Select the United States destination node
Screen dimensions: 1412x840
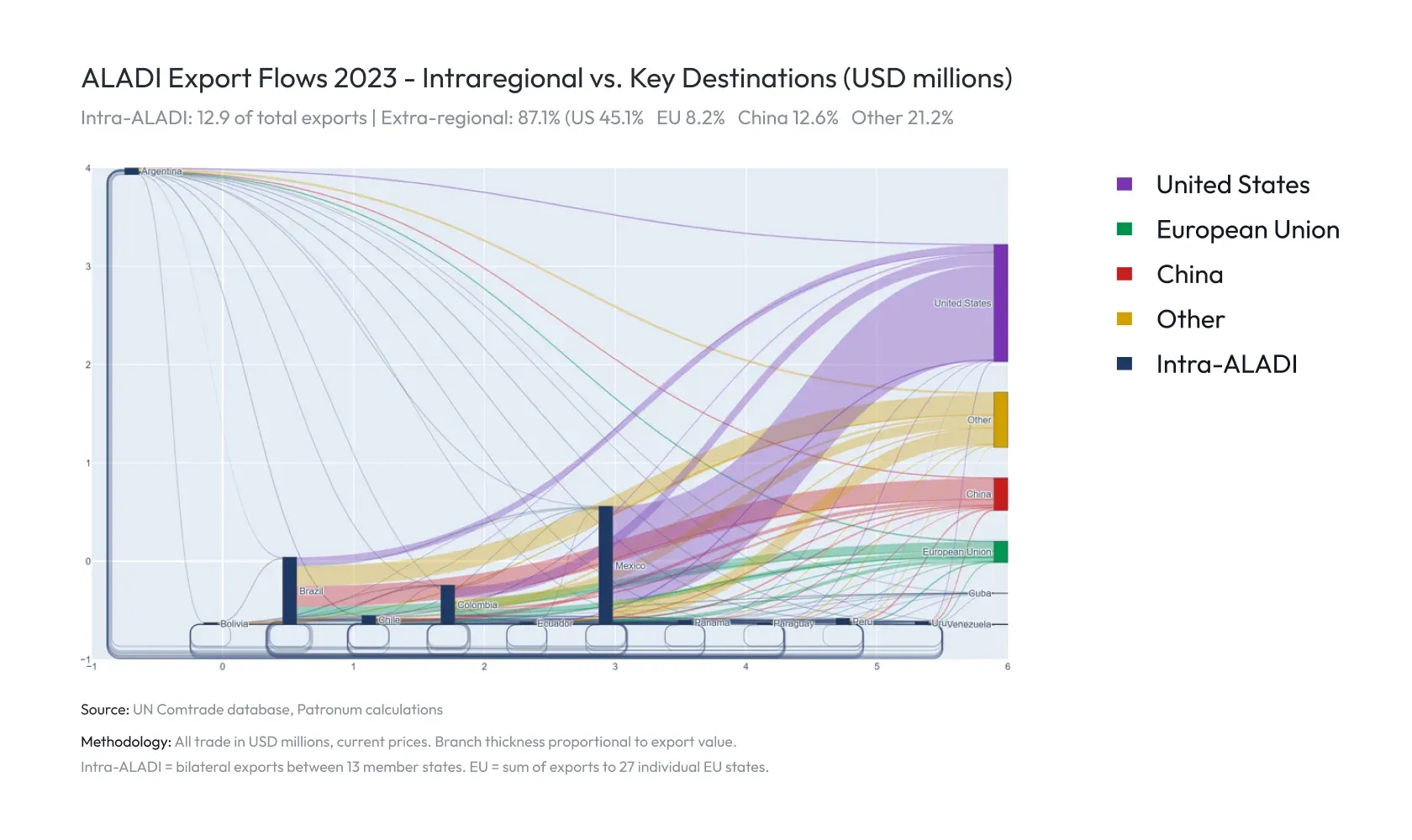tap(998, 302)
